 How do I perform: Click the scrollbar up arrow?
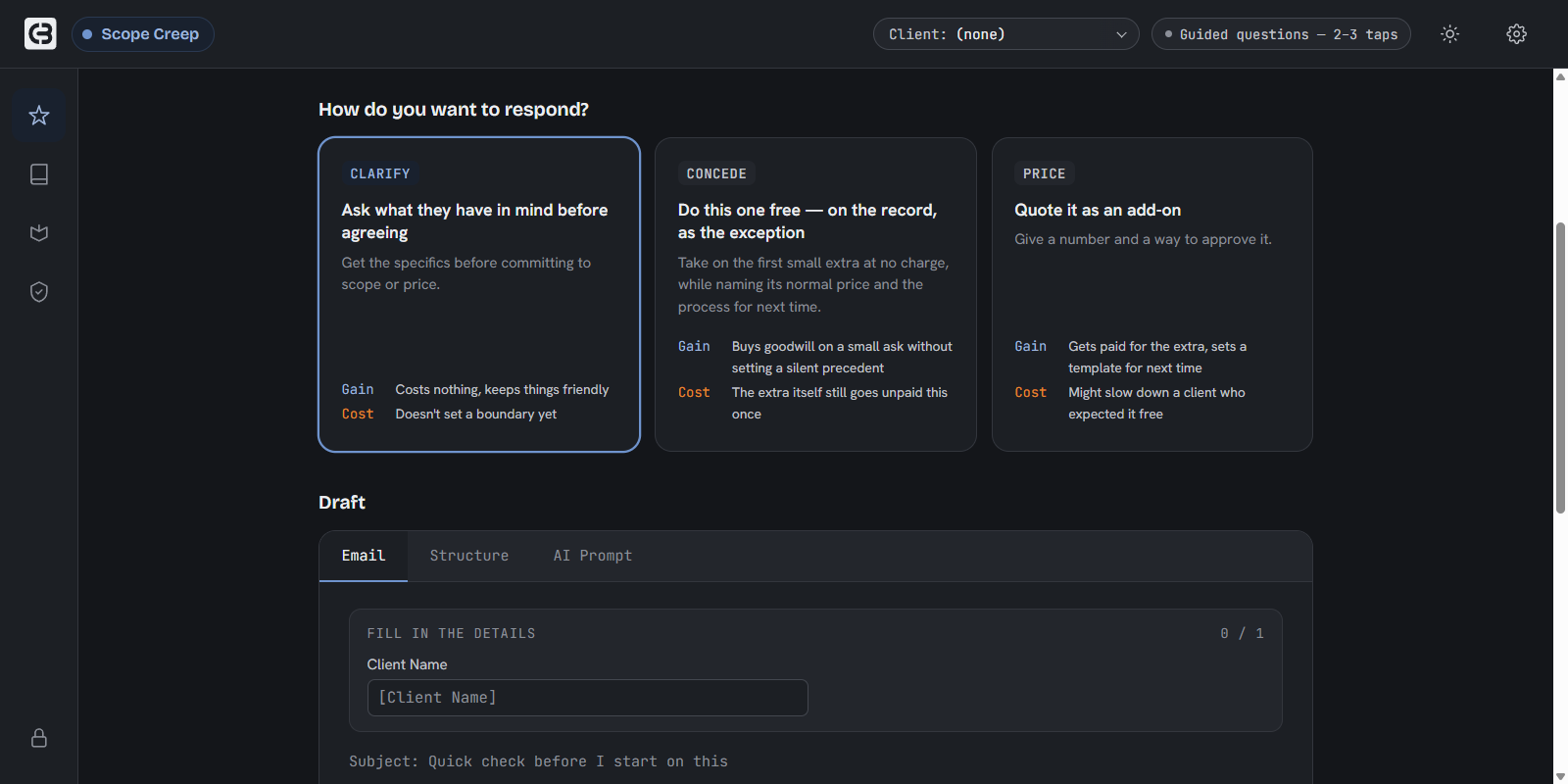(x=1560, y=76)
